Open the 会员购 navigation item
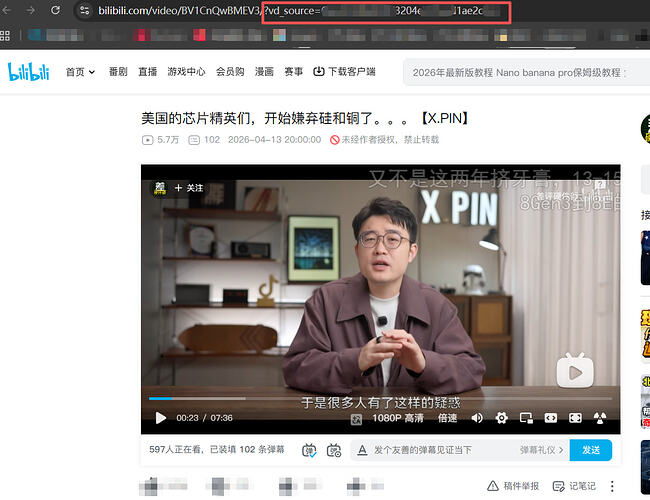Viewport: 650px width, 500px height. click(230, 72)
